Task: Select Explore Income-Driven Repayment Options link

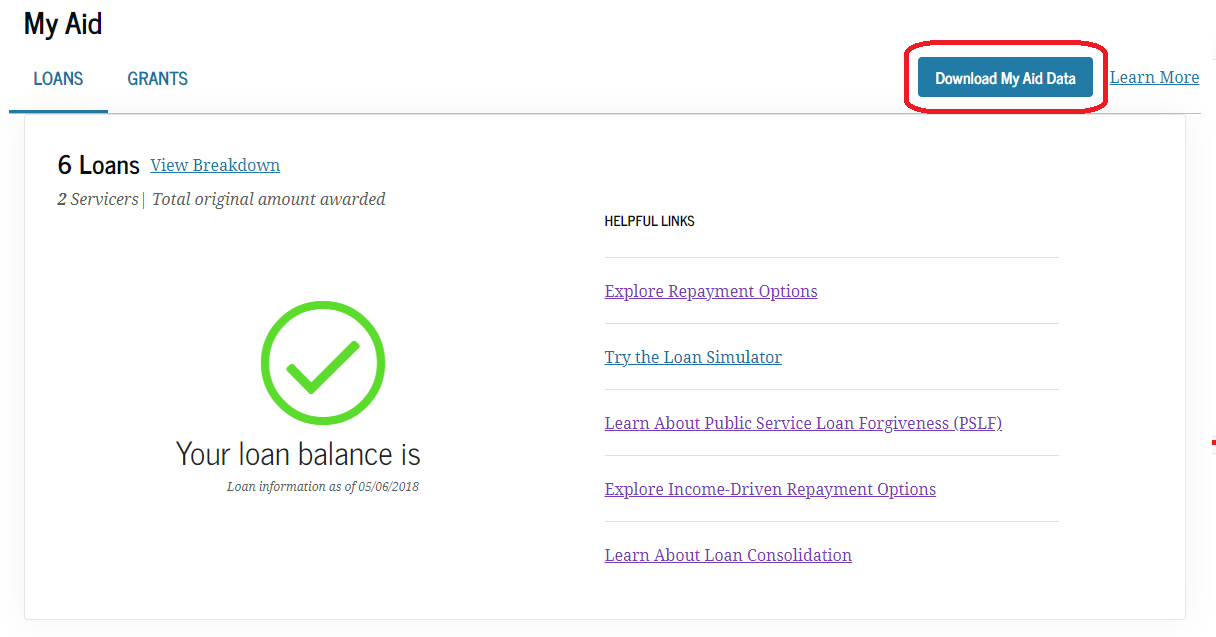Action: point(770,489)
